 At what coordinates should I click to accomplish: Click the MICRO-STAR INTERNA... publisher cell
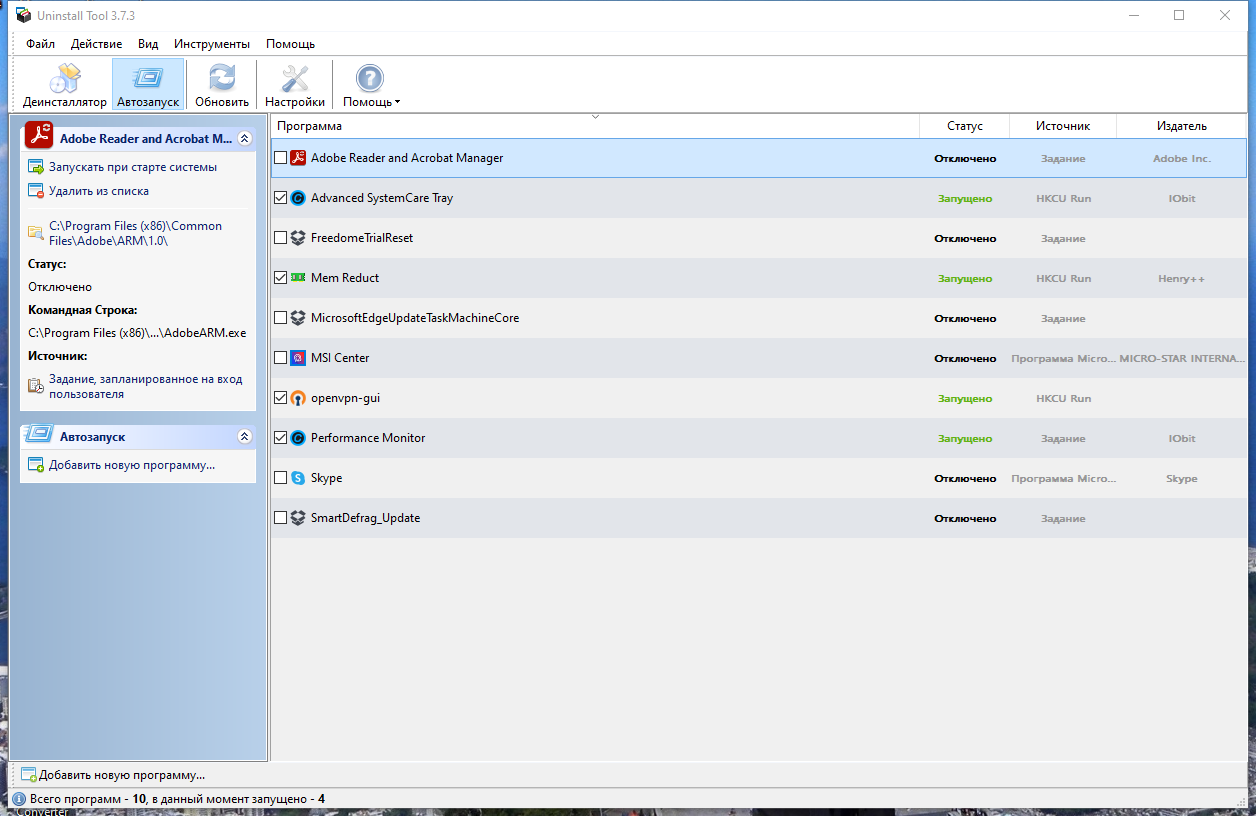[x=1182, y=358]
